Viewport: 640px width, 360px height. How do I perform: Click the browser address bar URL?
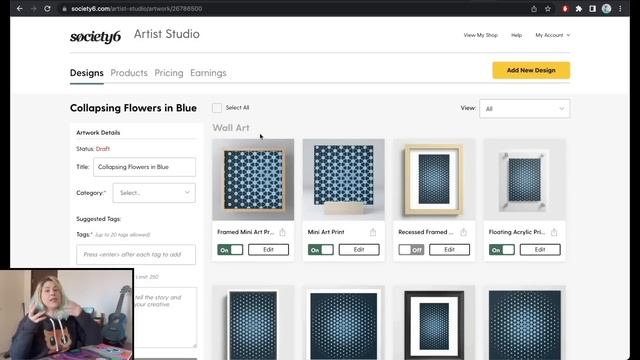coord(137,9)
